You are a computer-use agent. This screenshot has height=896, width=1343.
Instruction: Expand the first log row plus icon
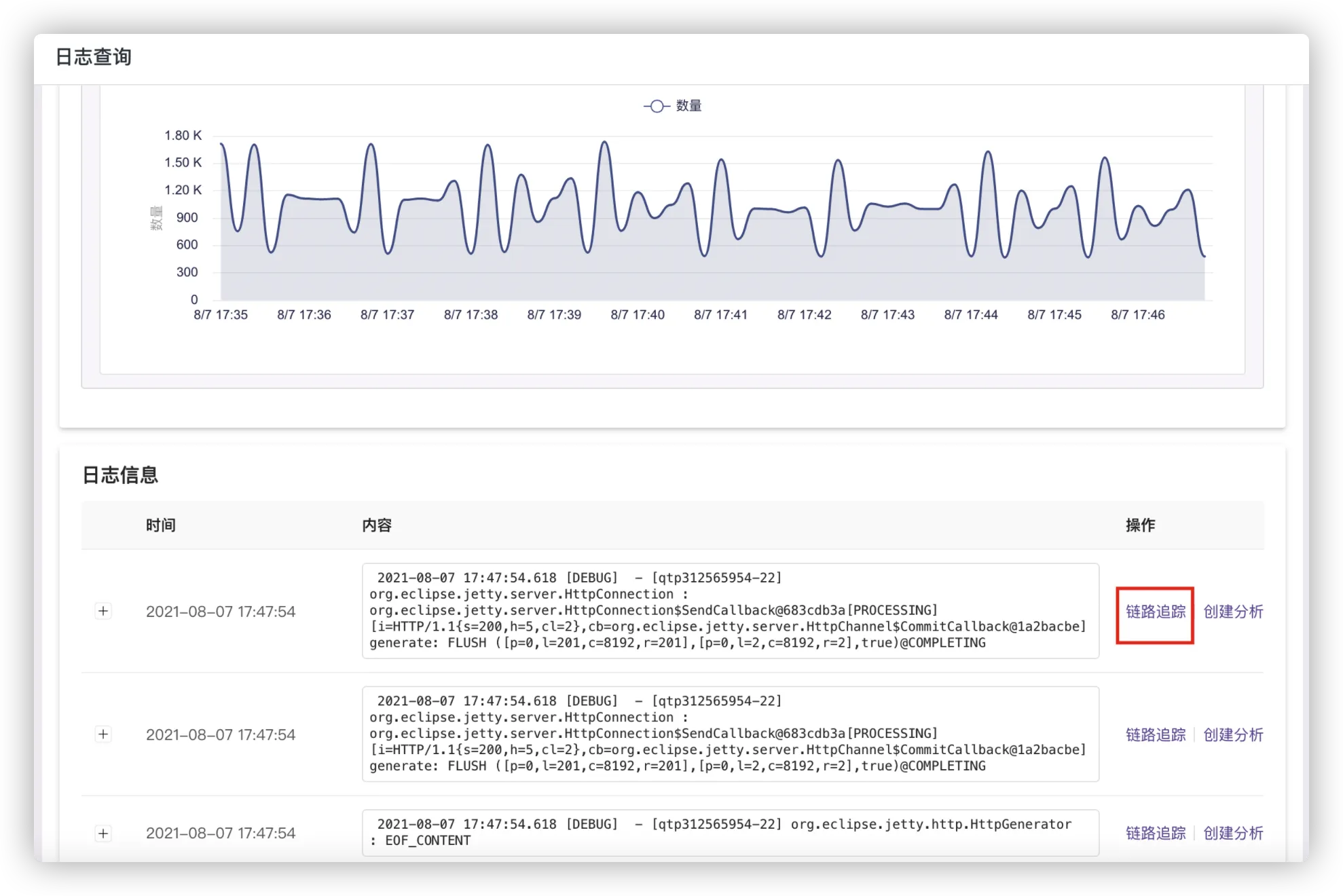tap(103, 611)
